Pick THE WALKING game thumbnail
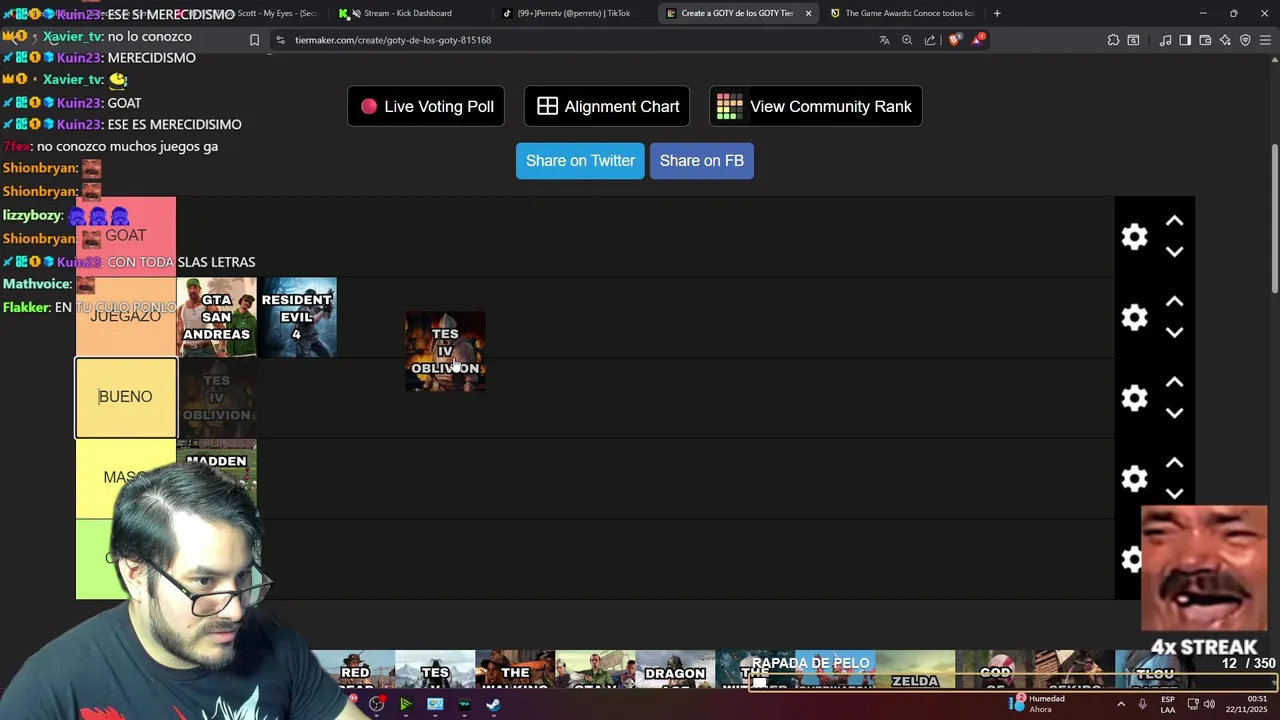The height and width of the screenshot is (720, 1280). click(x=515, y=670)
